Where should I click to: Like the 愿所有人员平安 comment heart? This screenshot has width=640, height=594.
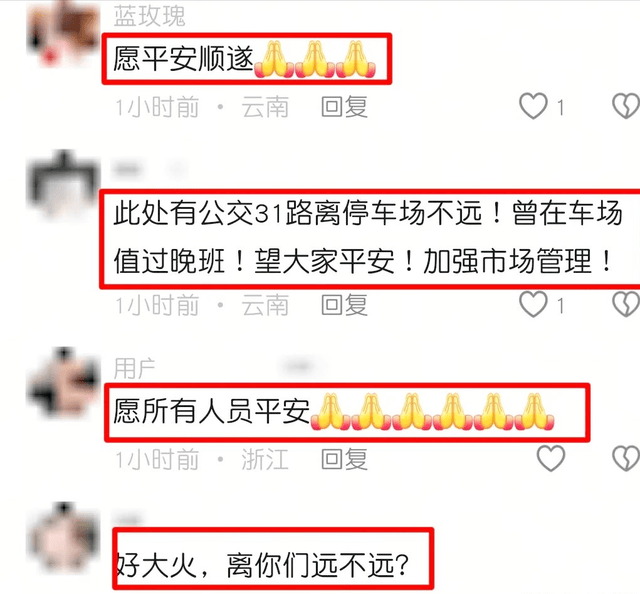click(551, 458)
